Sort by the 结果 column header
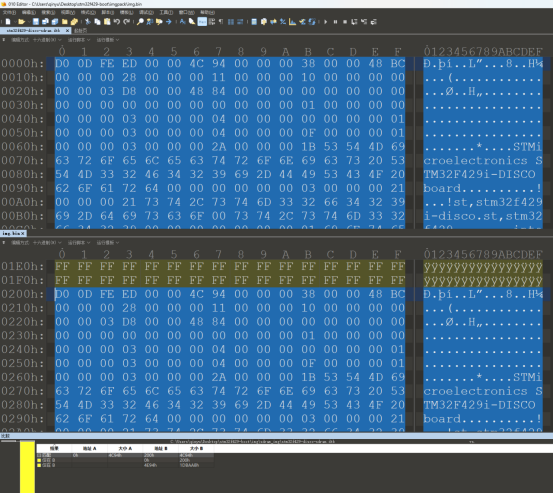Screen dimensions: 553x493 pyautogui.click(x=54, y=449)
